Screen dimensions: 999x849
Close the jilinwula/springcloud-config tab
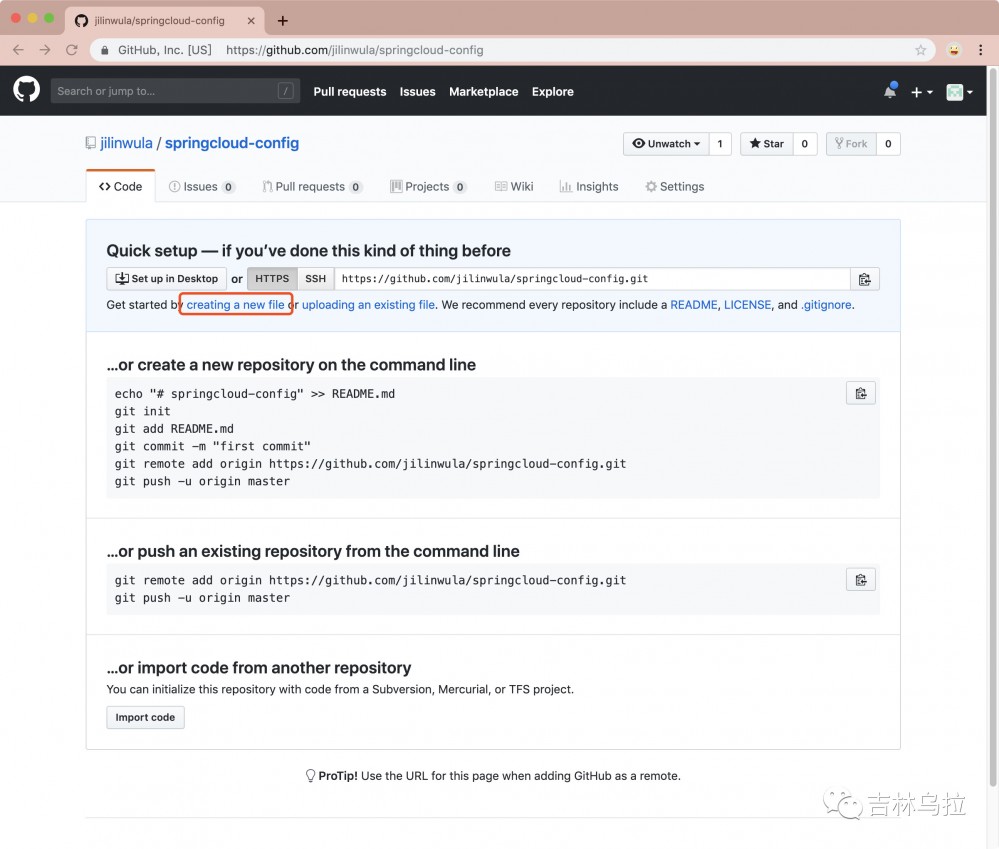click(251, 21)
